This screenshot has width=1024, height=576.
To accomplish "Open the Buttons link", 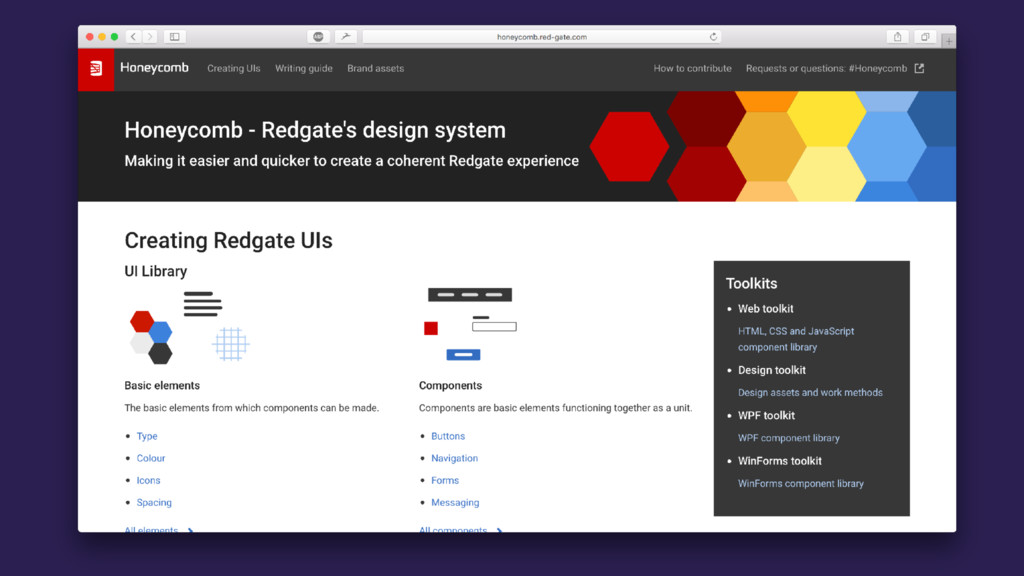I will tap(448, 436).
